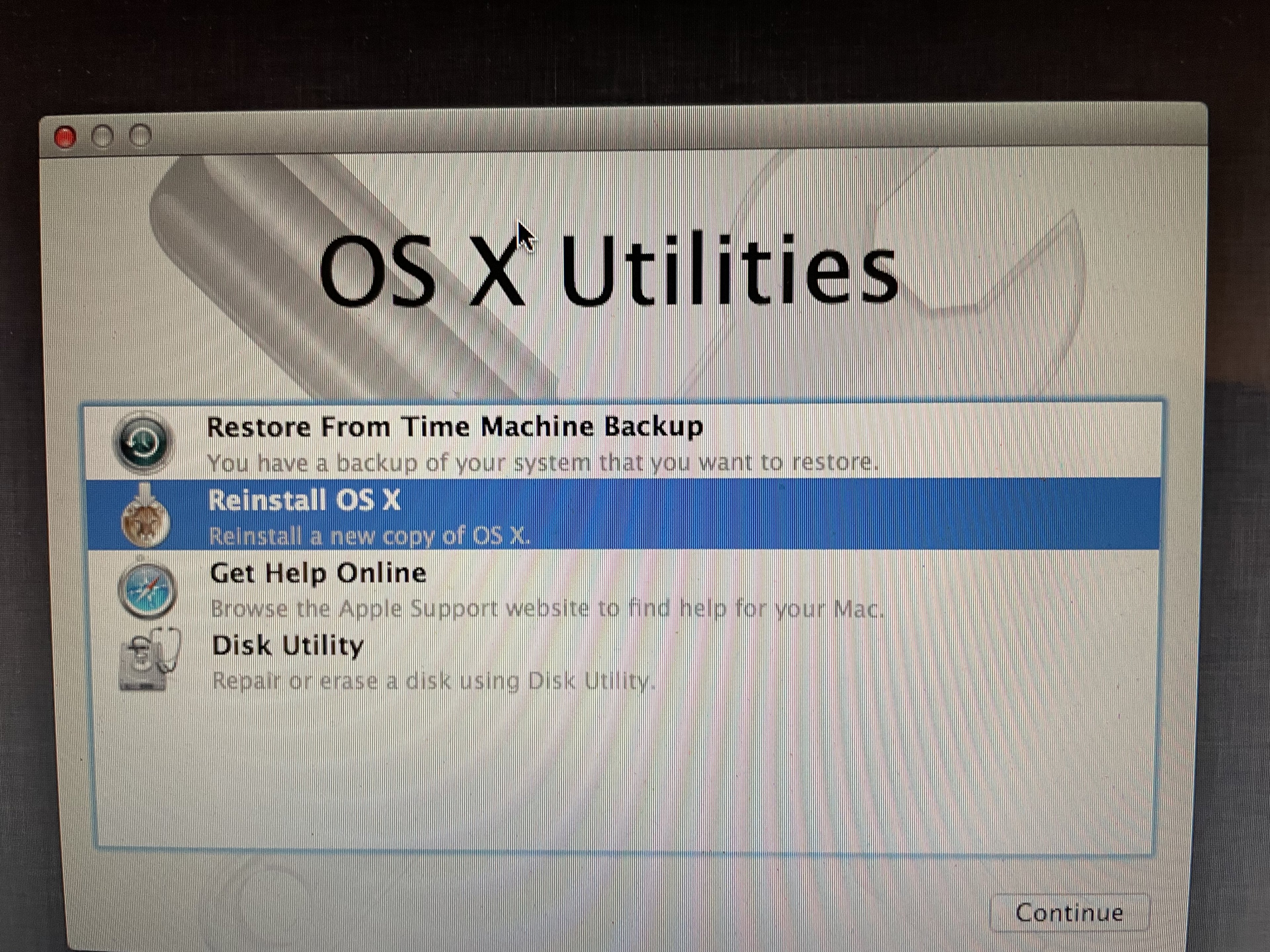Click the OS X Utilities heading
1270x952 pixels.
click(609, 270)
